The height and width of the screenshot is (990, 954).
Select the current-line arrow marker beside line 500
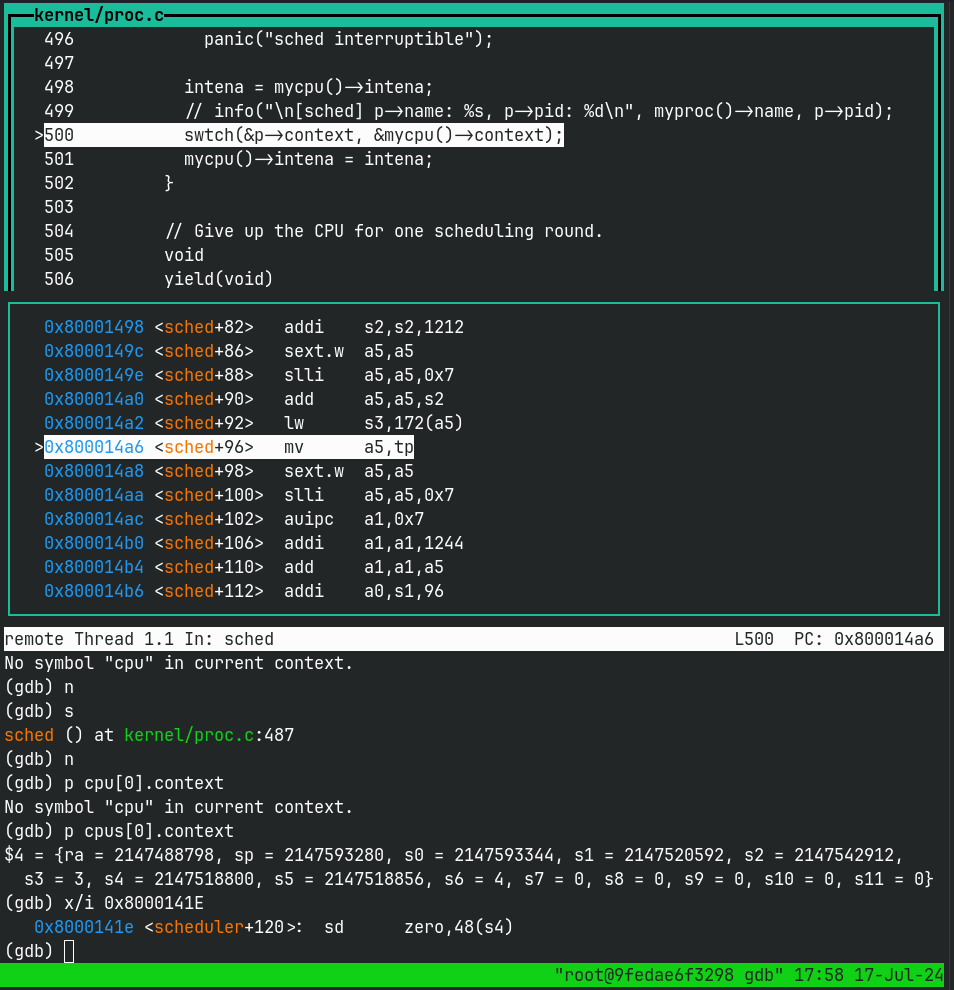tap(39, 135)
